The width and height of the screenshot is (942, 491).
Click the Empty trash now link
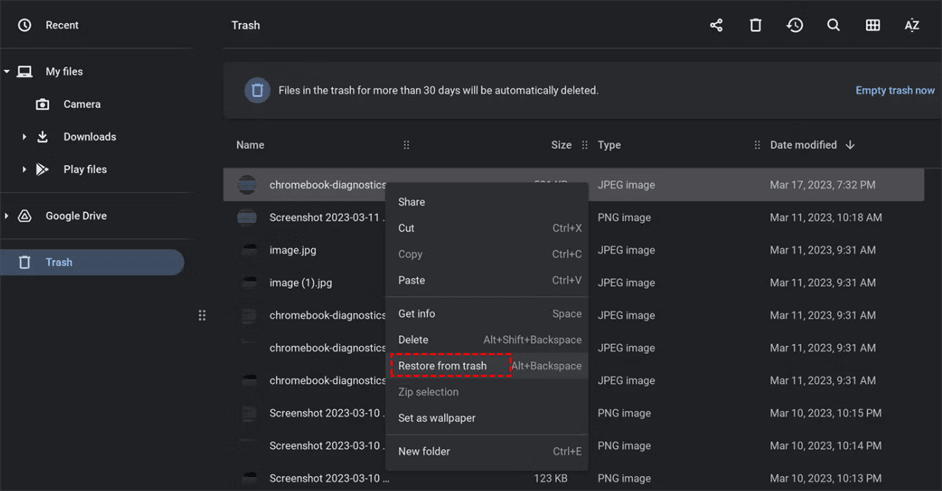pos(895,90)
